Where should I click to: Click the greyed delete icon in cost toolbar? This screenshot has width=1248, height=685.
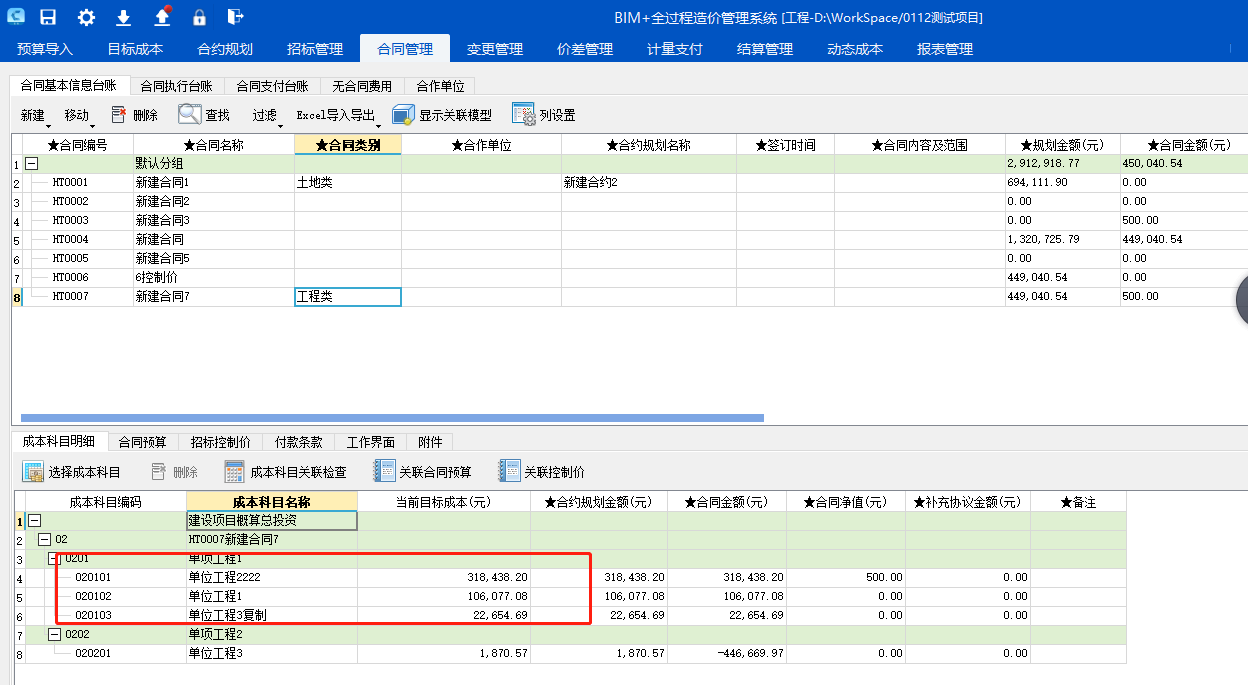tap(159, 472)
